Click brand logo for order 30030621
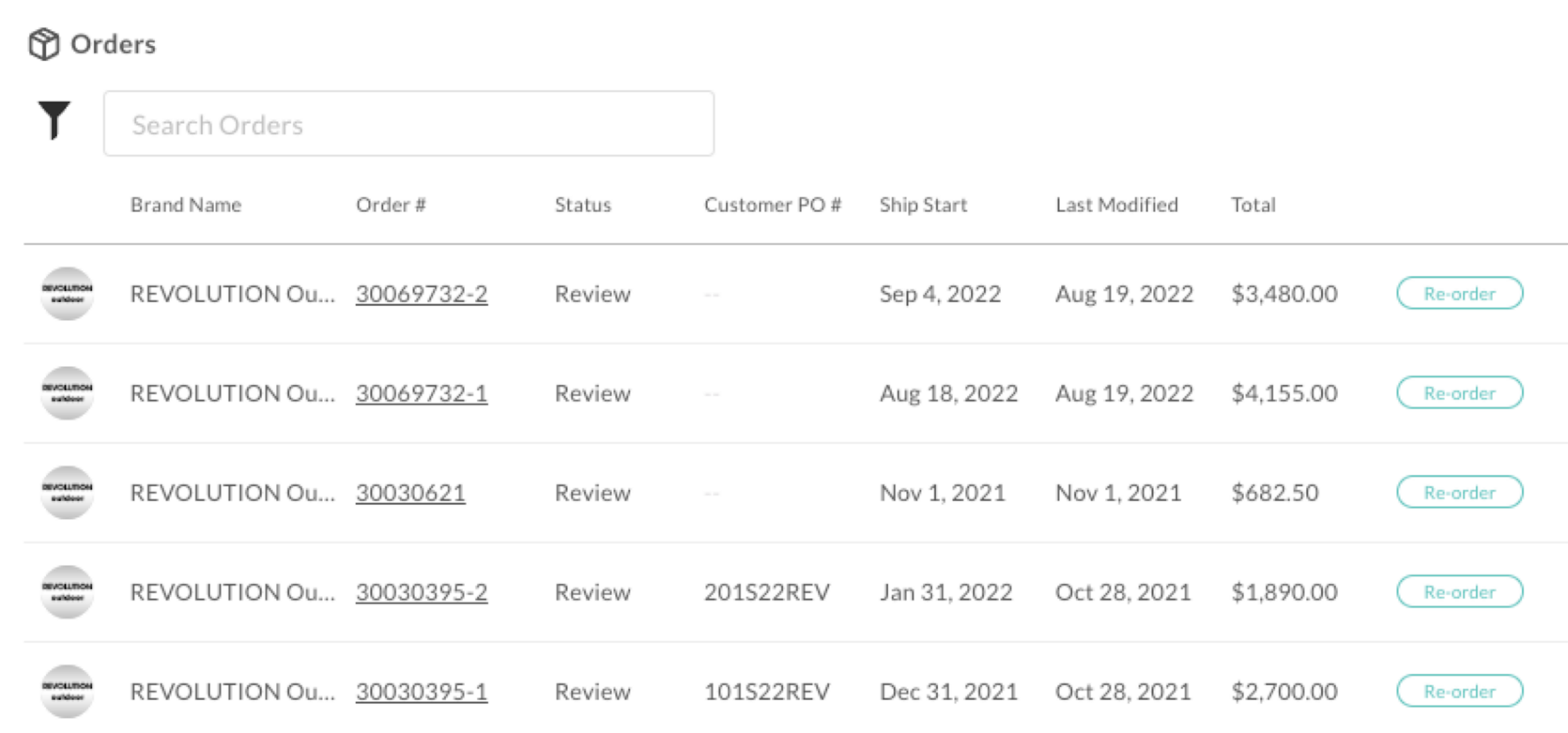The width and height of the screenshot is (1568, 733). coord(67,492)
